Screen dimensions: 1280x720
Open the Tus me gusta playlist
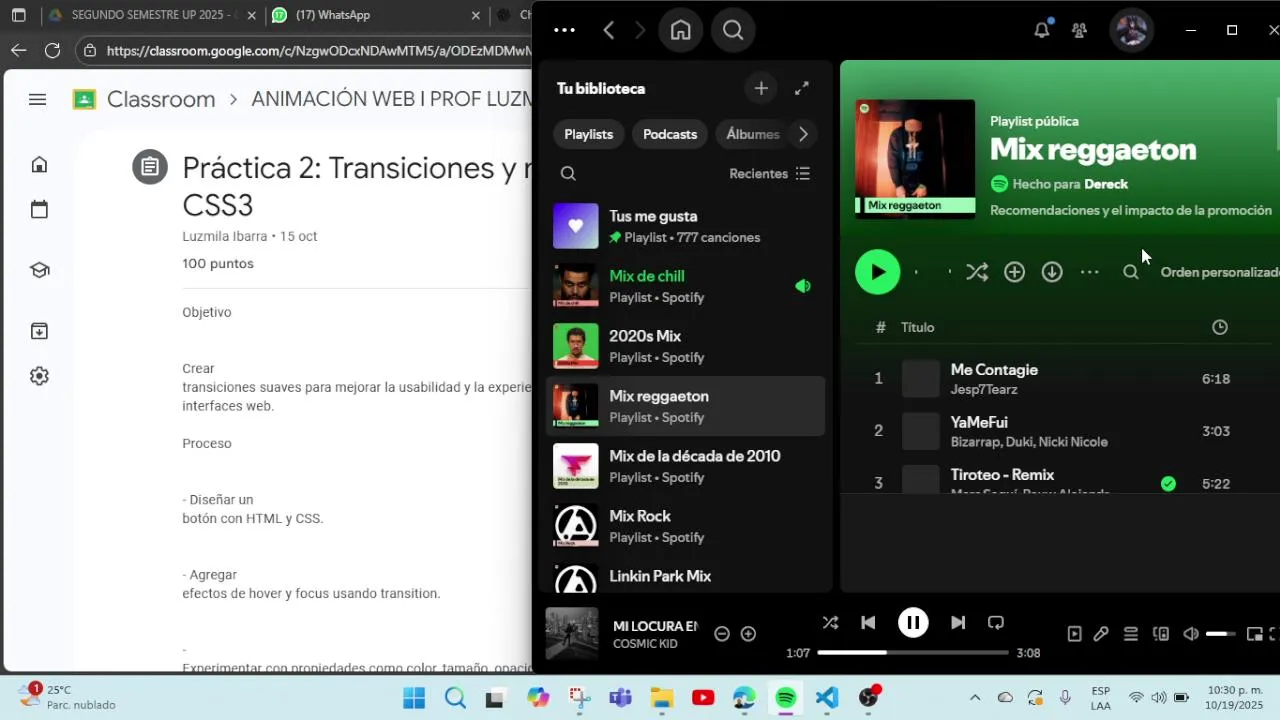pyautogui.click(x=686, y=226)
